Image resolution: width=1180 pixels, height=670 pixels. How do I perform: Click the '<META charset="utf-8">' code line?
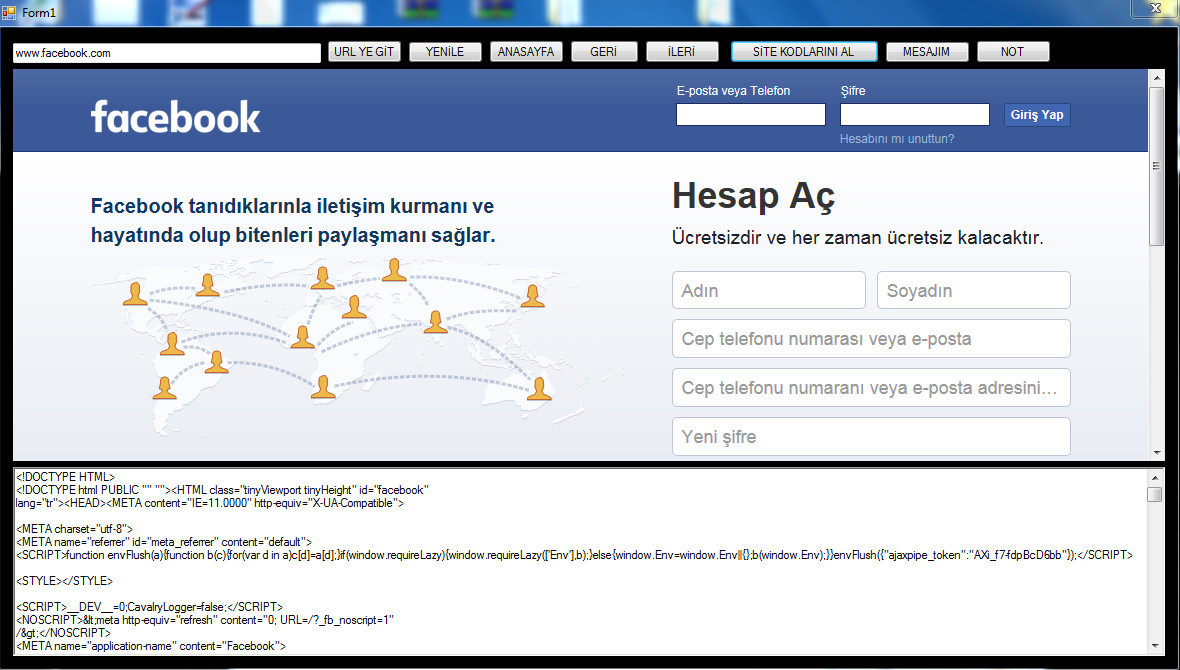tap(75, 529)
